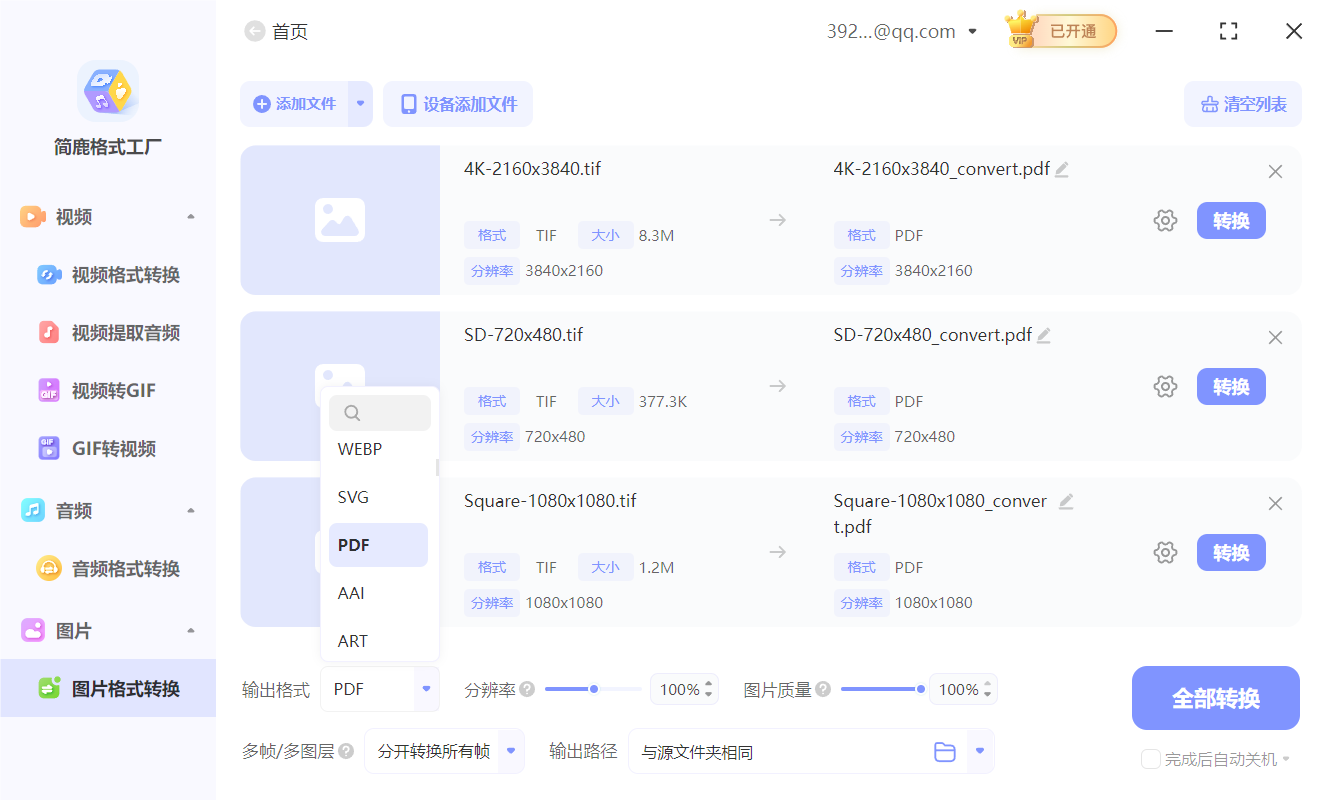1326x800 pixels.
Task: Clear the list with 清空列表
Action: (x=1242, y=104)
